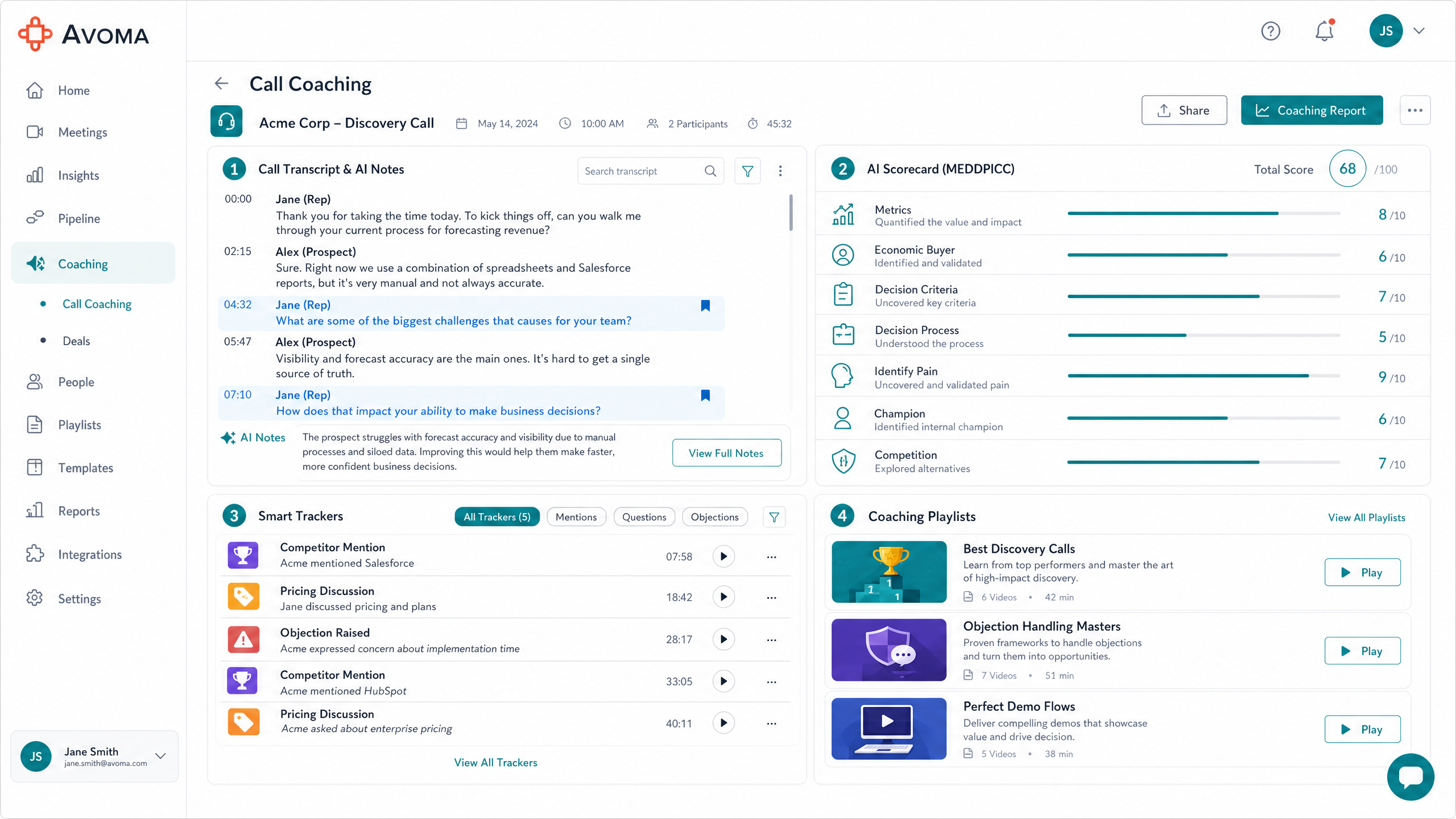
Task: Open options for Competitor Mention HubSpot row
Action: click(771, 682)
